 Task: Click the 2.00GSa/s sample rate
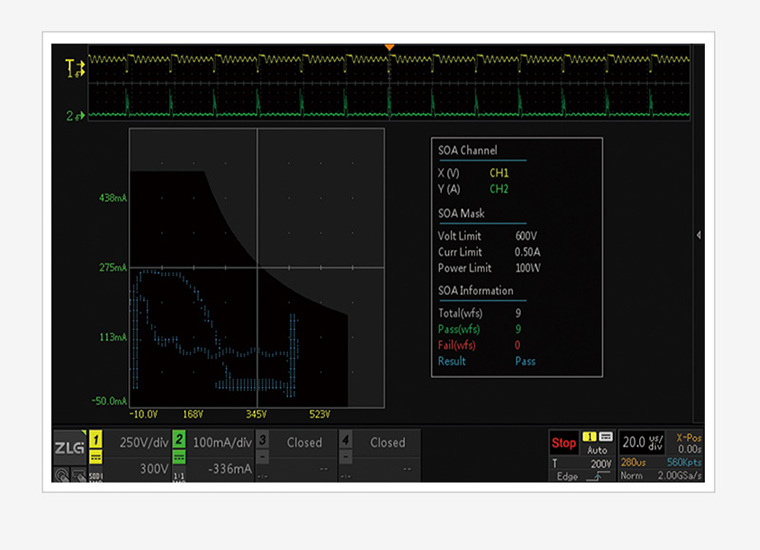click(680, 476)
